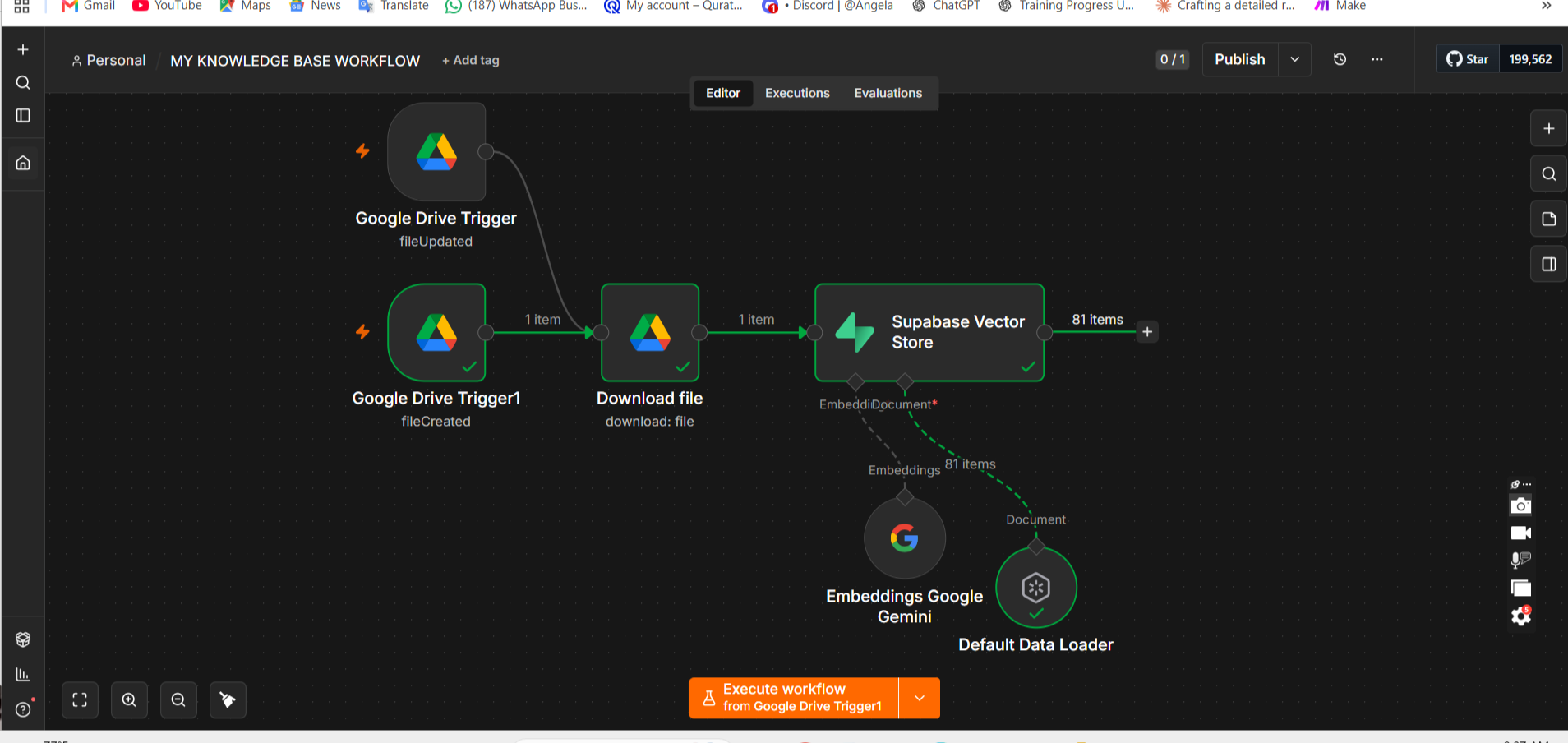Click the plus icon in left sidebar

(x=23, y=49)
